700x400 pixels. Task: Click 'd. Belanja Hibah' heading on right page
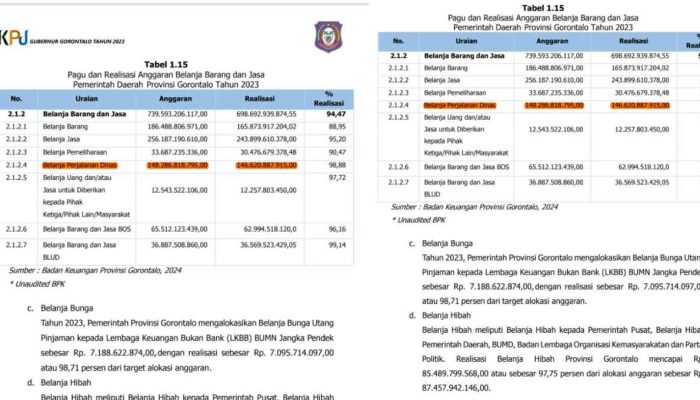pyautogui.click(x=440, y=316)
